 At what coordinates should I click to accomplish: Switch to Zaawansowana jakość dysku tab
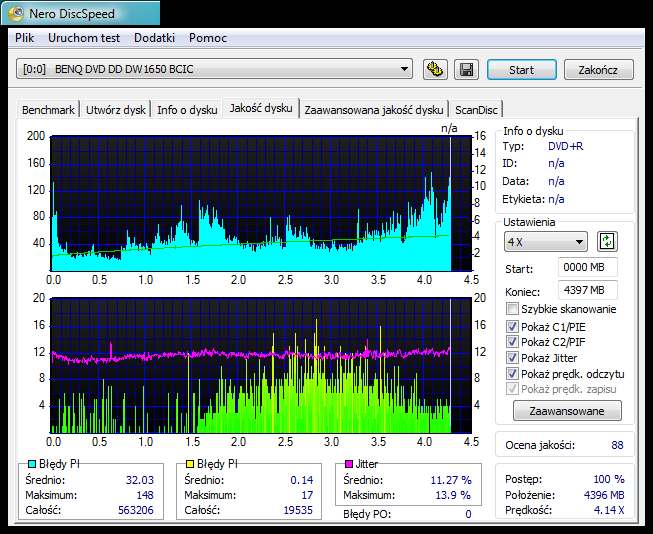pyautogui.click(x=374, y=110)
